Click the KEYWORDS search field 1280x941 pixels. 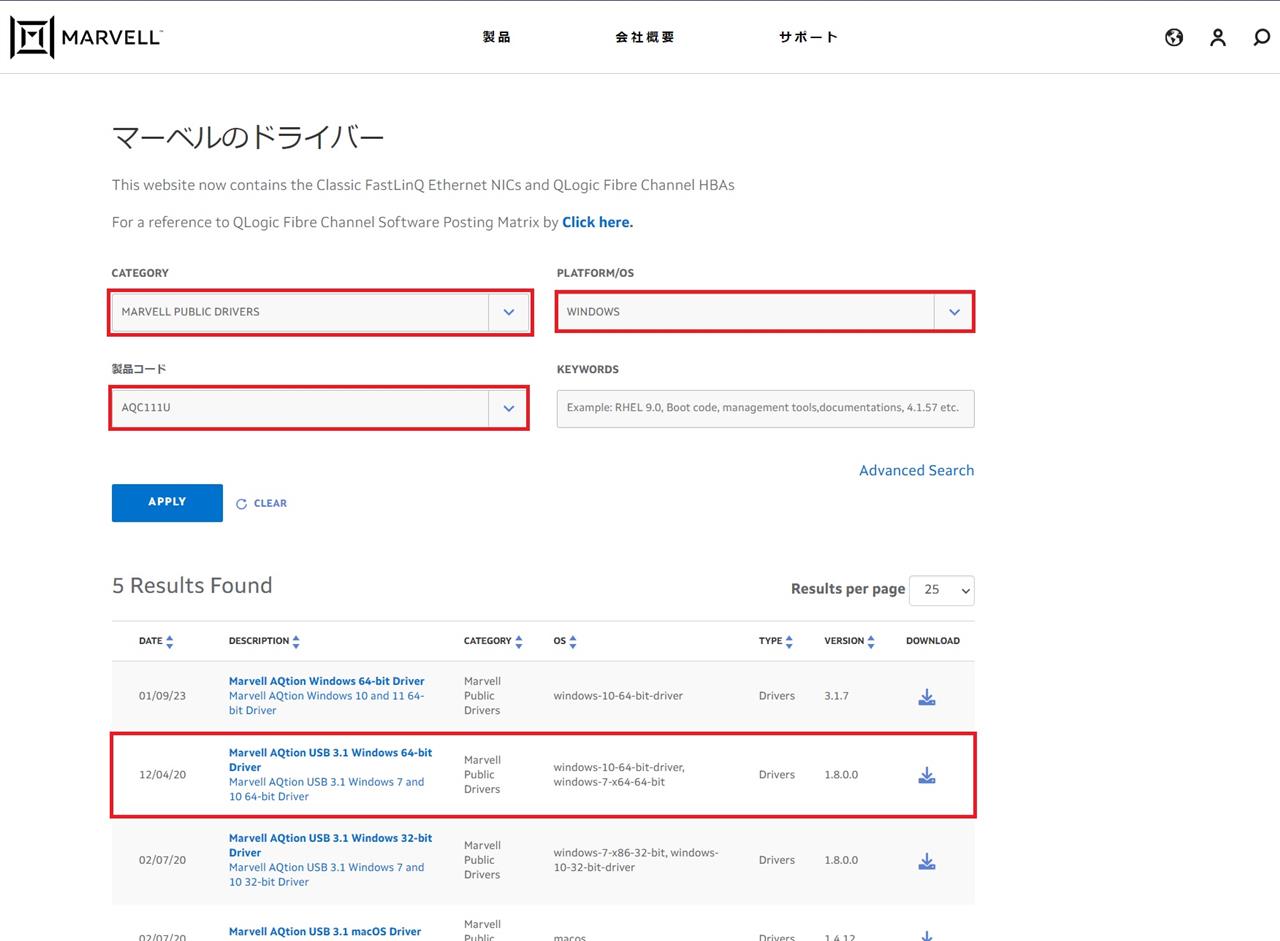[x=765, y=408]
